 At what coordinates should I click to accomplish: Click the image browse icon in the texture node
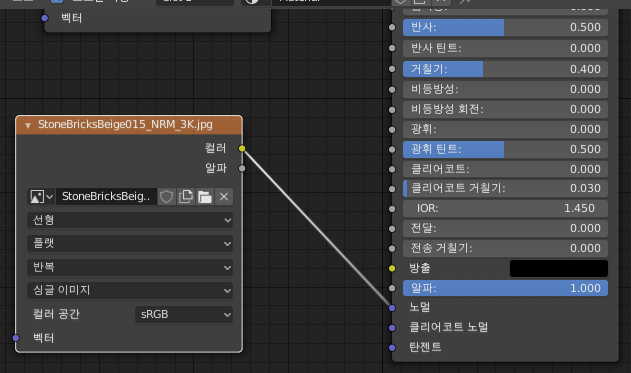[x=41, y=197]
